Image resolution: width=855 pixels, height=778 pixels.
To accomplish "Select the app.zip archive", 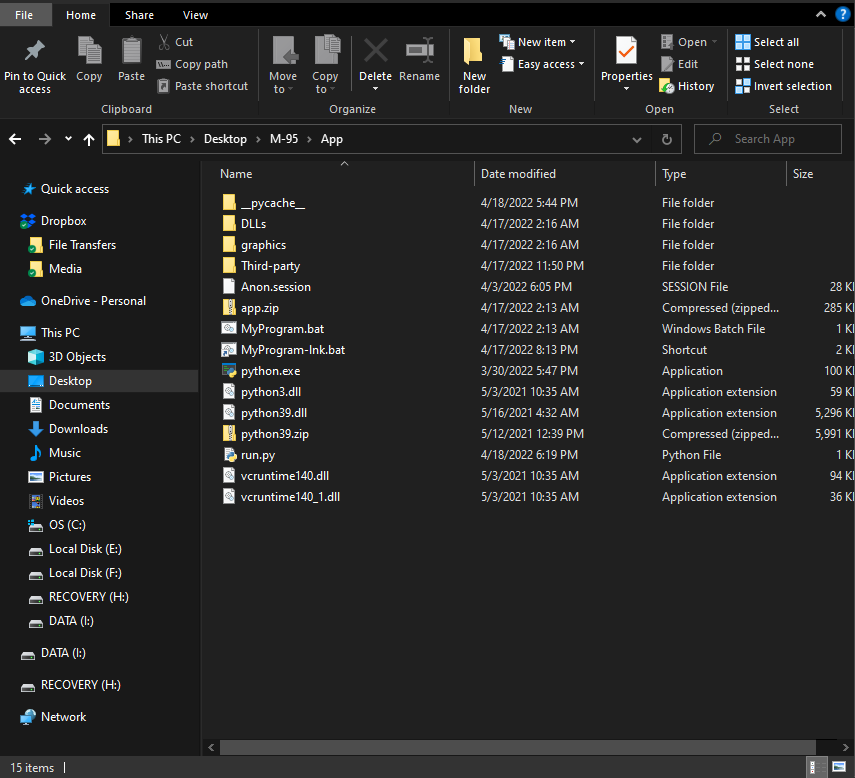I will [x=260, y=308].
